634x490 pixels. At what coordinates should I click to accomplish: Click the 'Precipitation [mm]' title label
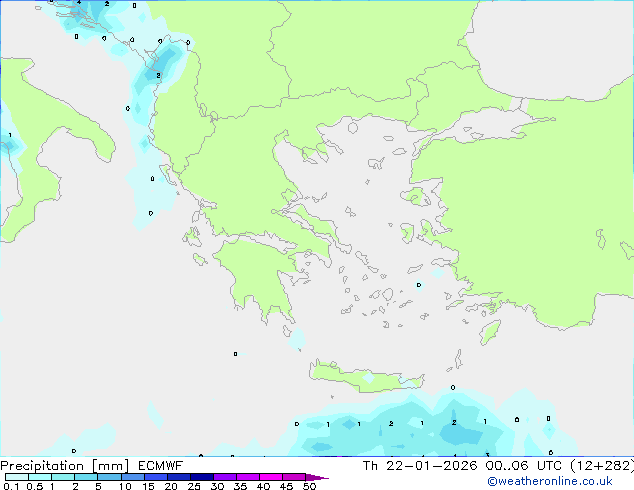(65, 466)
